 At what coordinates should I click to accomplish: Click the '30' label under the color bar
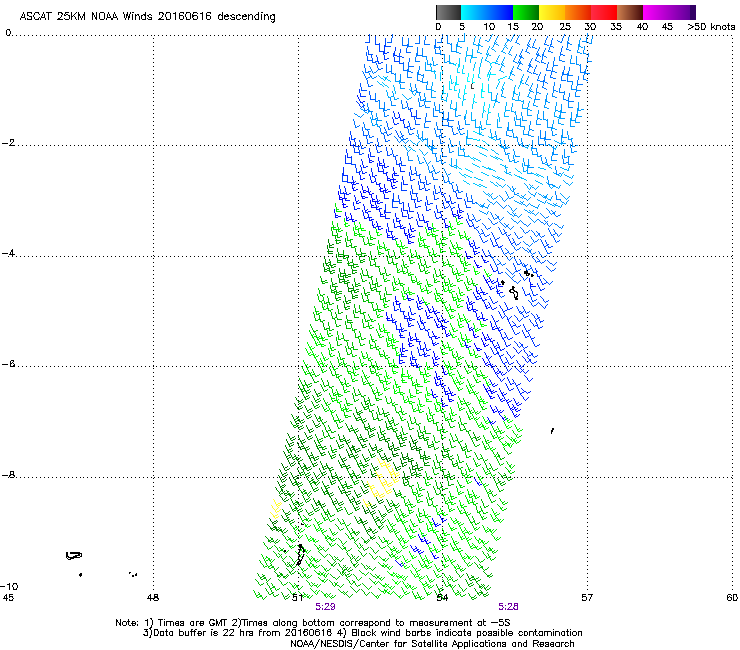(590, 27)
